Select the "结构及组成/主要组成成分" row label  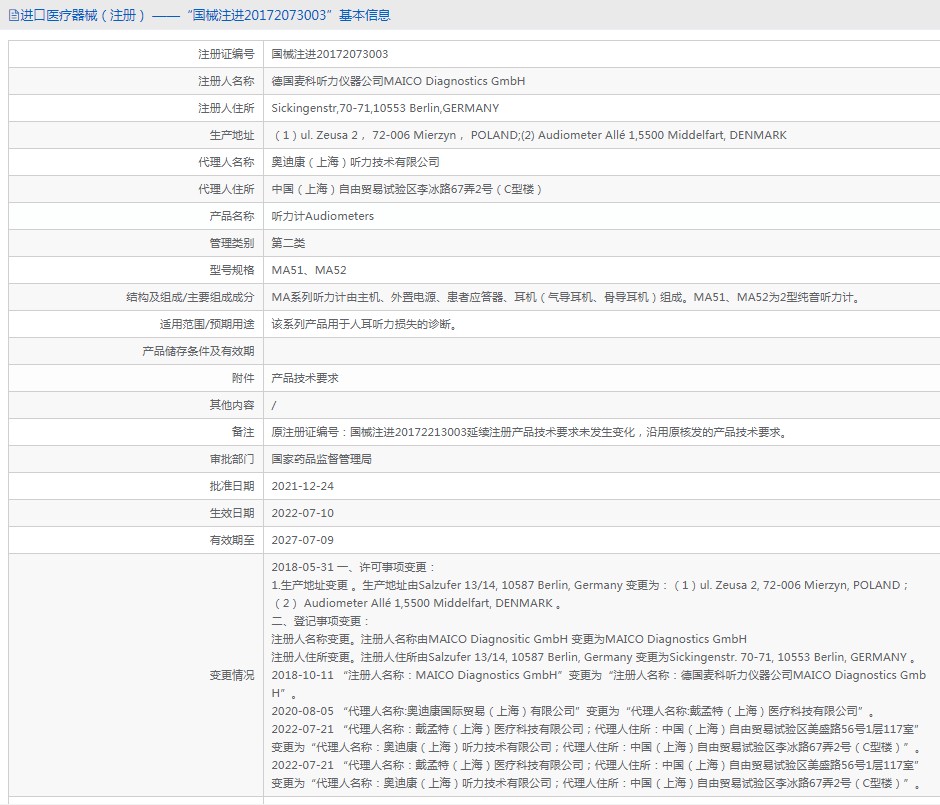coord(190,297)
